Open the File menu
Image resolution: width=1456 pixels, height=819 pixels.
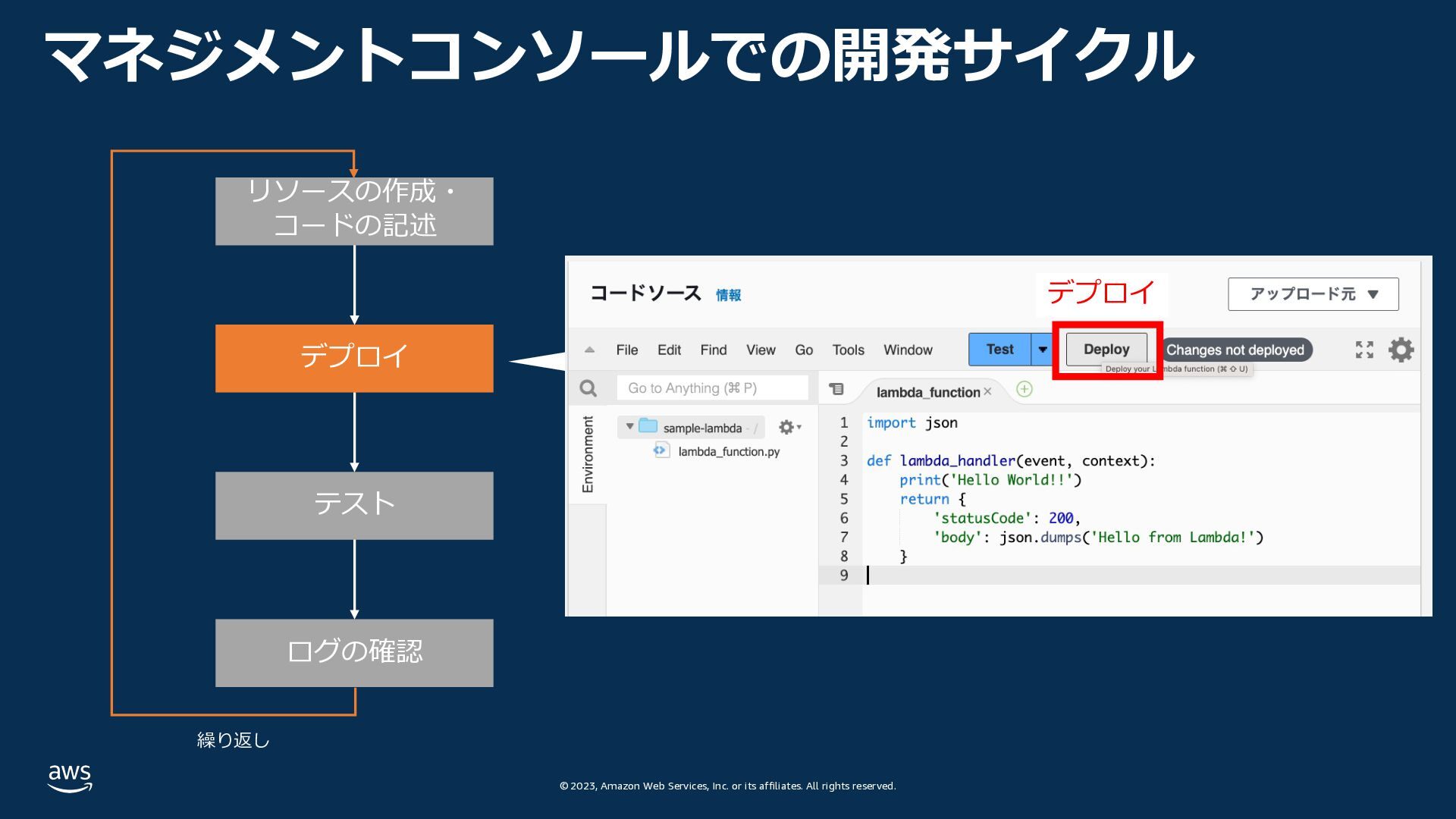626,350
